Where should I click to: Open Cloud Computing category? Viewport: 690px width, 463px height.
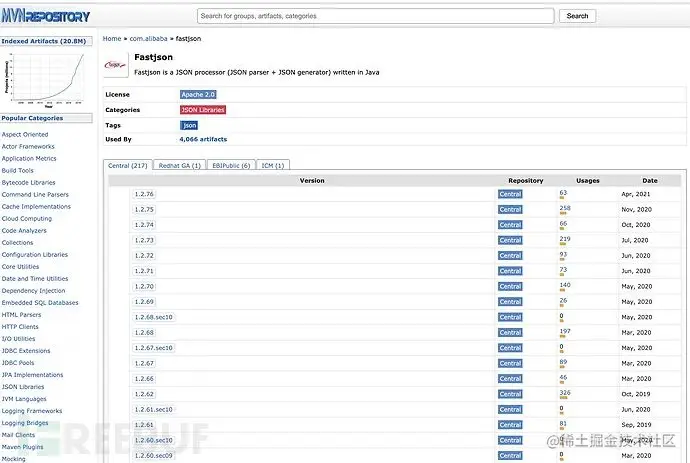click(27, 219)
